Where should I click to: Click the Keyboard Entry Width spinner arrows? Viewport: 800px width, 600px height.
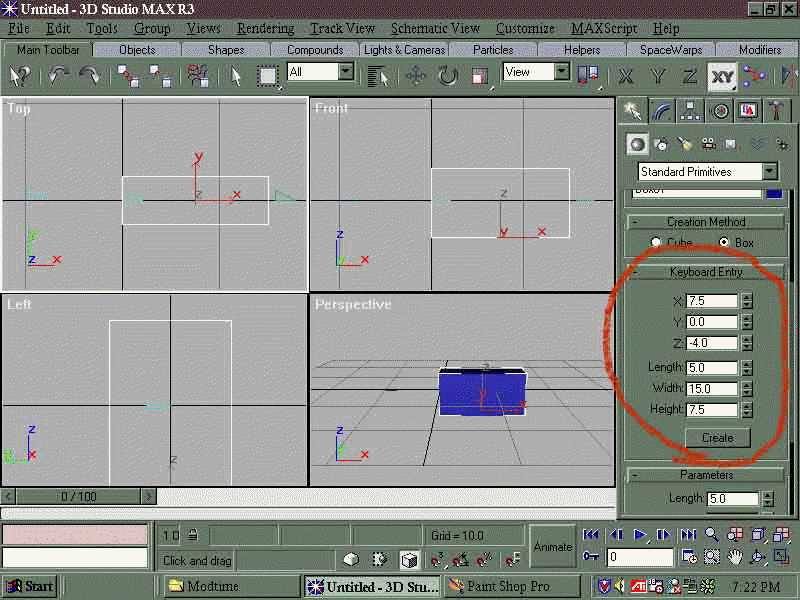coord(746,388)
